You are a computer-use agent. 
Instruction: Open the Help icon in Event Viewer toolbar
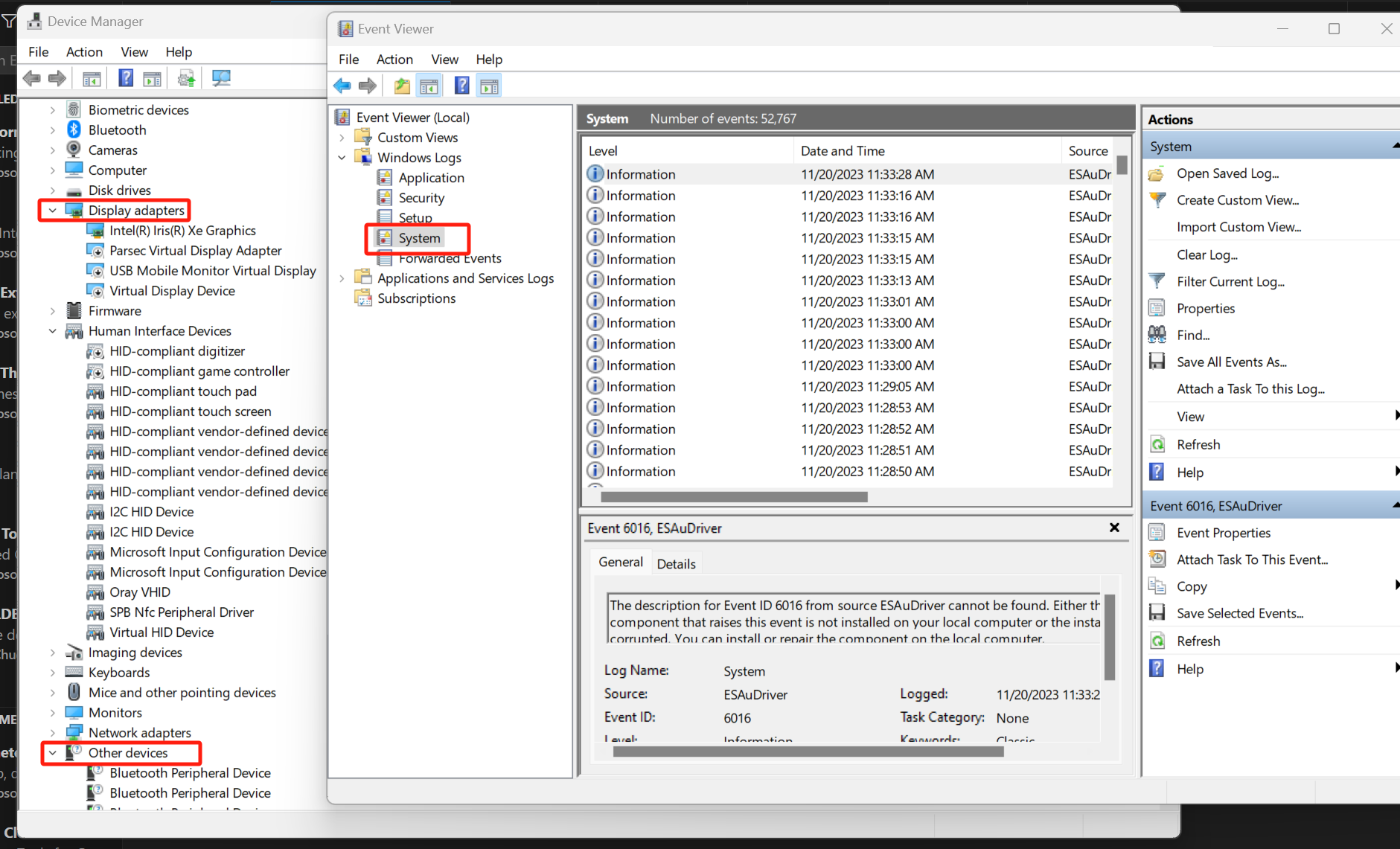click(461, 85)
